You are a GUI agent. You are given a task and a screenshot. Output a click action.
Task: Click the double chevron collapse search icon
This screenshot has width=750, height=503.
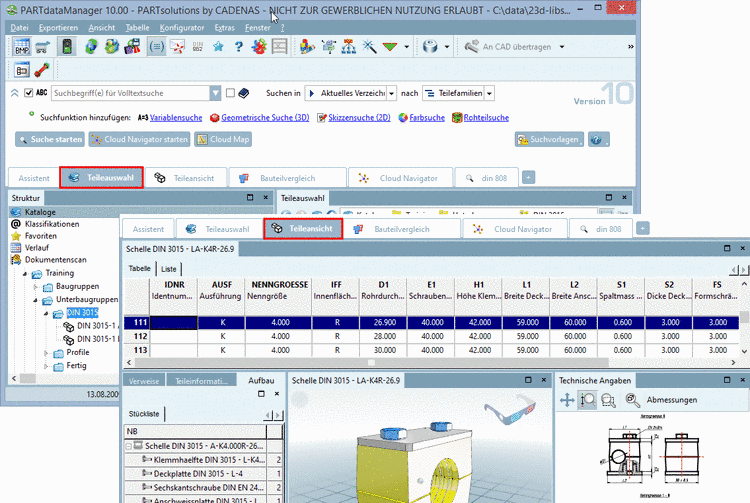pyautogui.click(x=15, y=93)
